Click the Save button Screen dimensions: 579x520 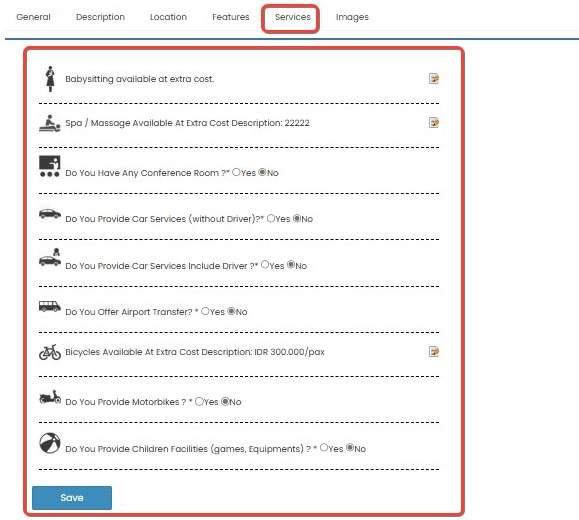point(72,498)
